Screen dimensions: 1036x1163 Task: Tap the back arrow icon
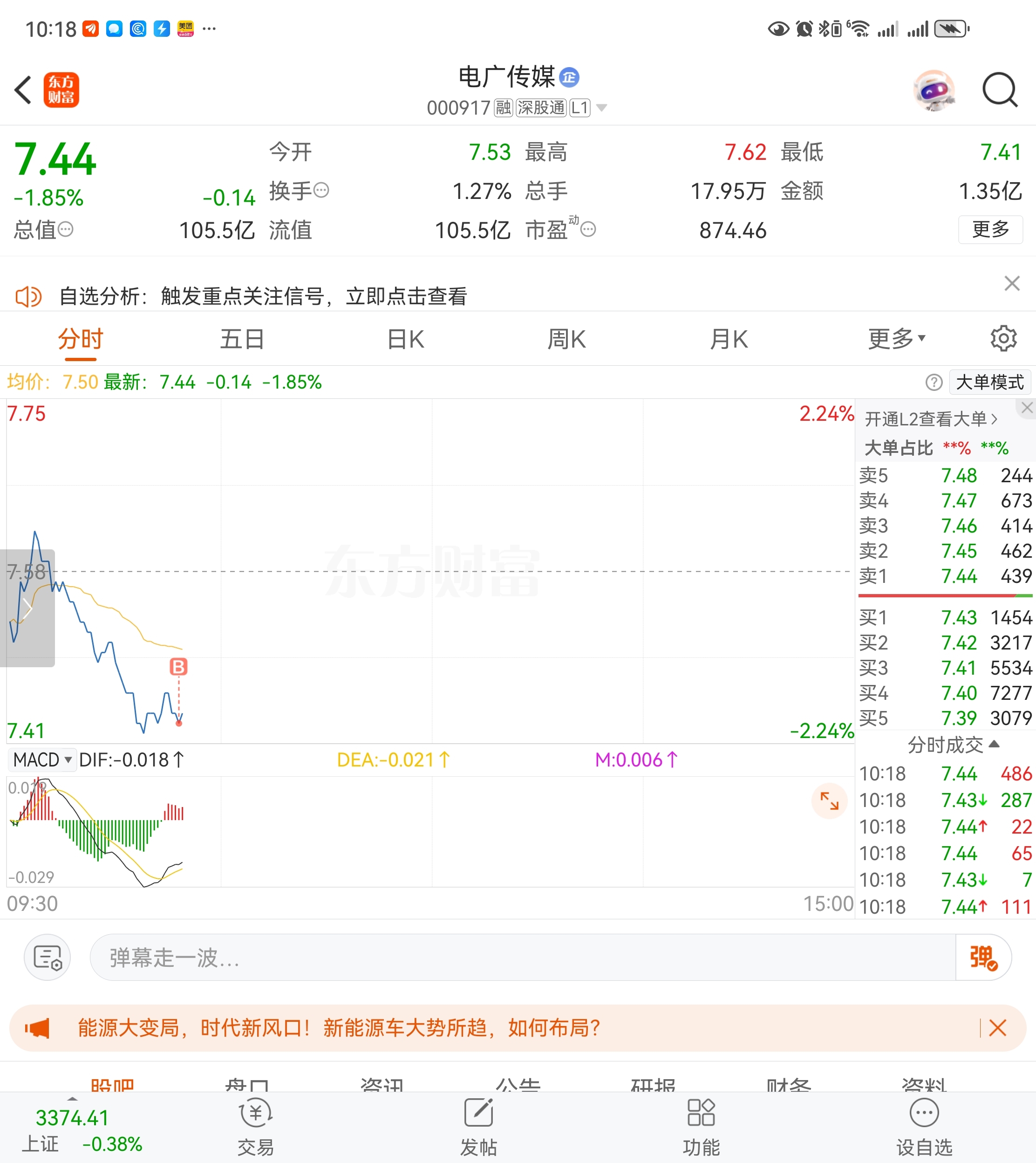click(x=23, y=90)
